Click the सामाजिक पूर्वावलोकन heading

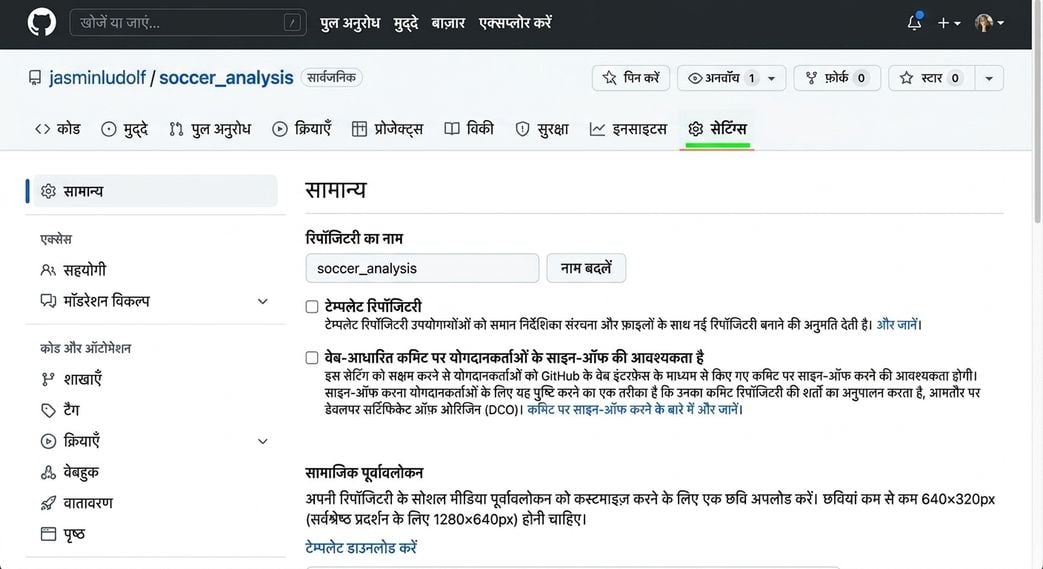pyautogui.click(x=365, y=473)
